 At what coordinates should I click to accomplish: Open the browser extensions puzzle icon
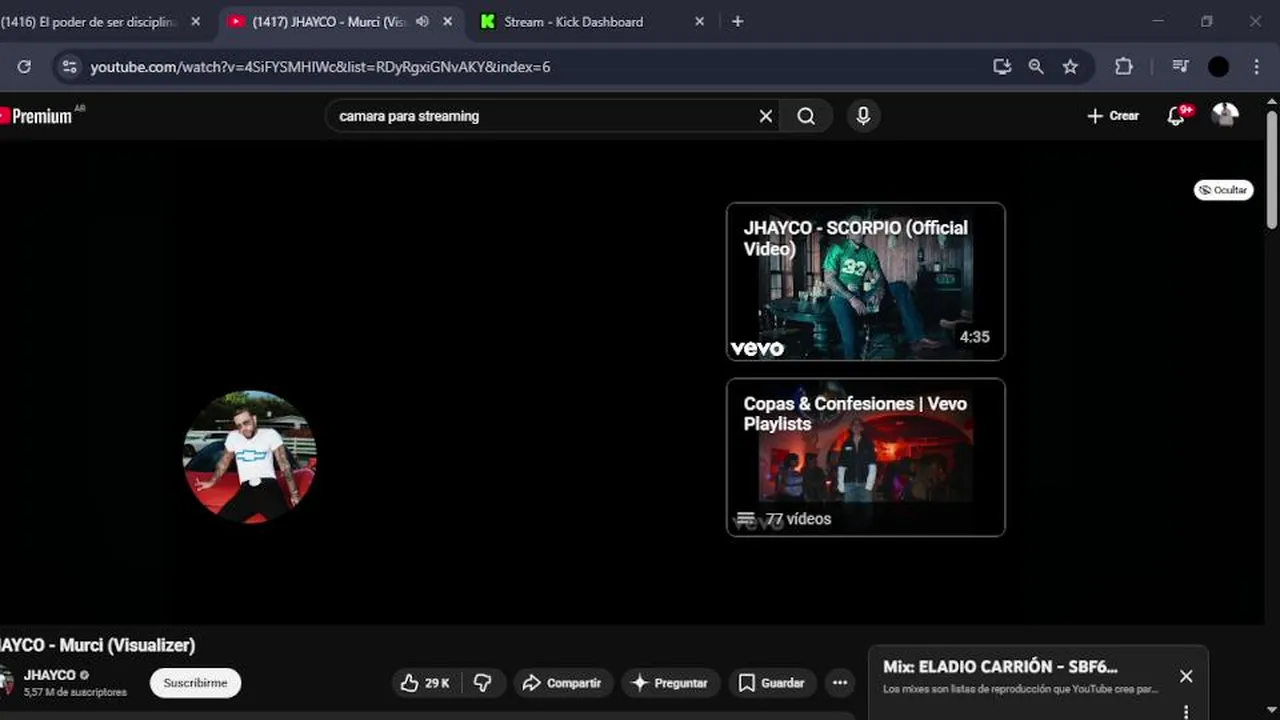pyautogui.click(x=1124, y=67)
